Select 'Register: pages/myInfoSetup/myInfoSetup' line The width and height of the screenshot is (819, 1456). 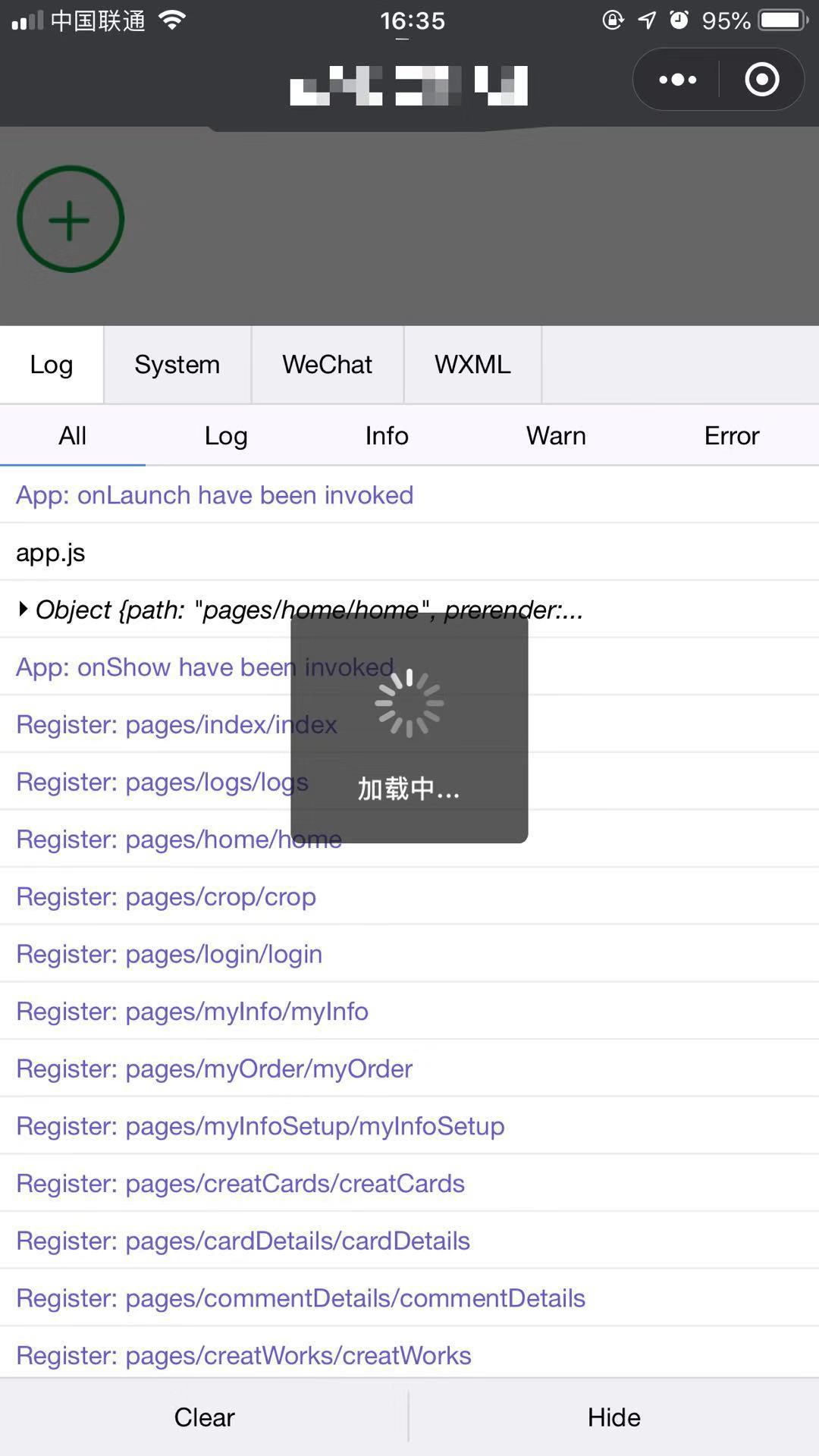(x=409, y=1126)
